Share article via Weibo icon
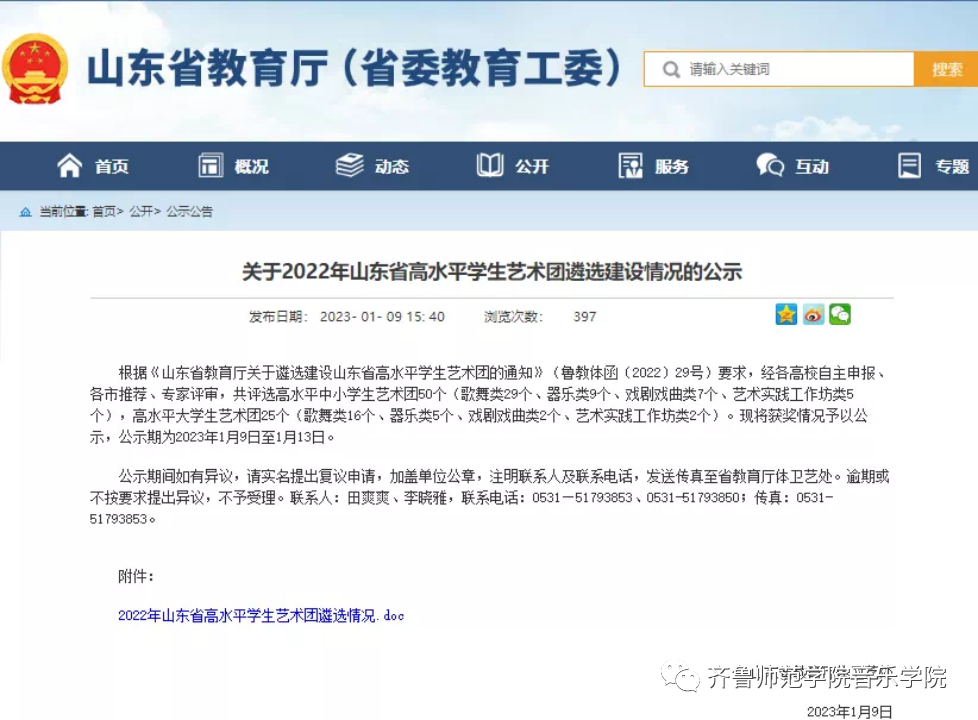 coord(813,315)
